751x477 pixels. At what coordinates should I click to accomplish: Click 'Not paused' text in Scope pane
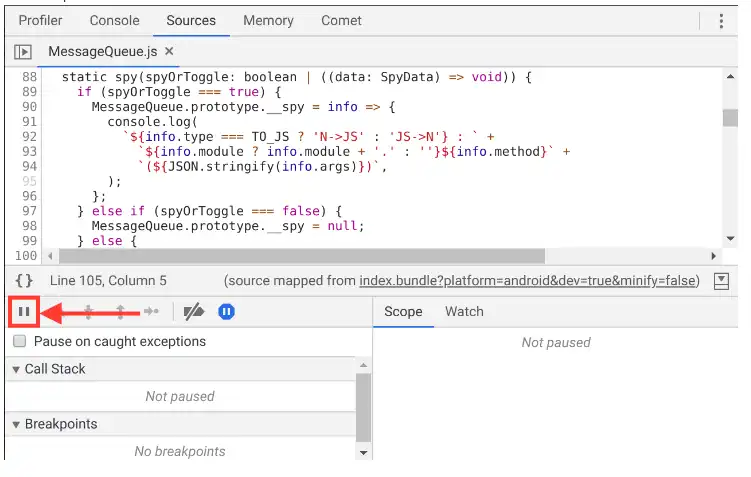coord(556,342)
